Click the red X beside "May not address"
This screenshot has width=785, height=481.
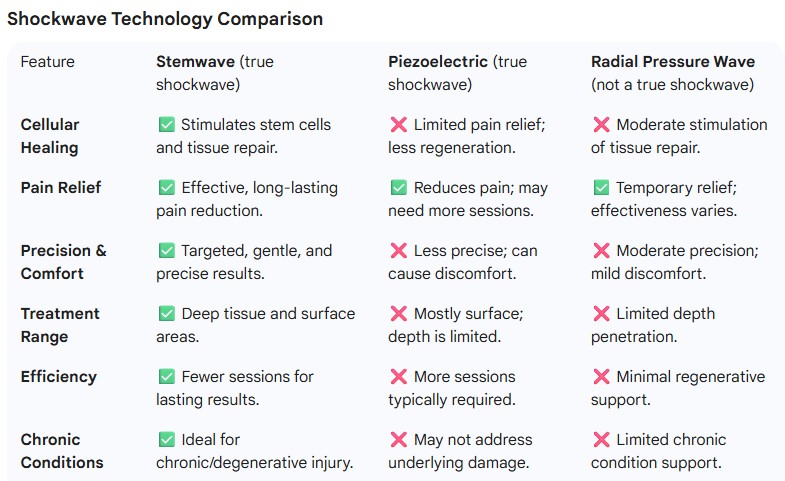398,440
